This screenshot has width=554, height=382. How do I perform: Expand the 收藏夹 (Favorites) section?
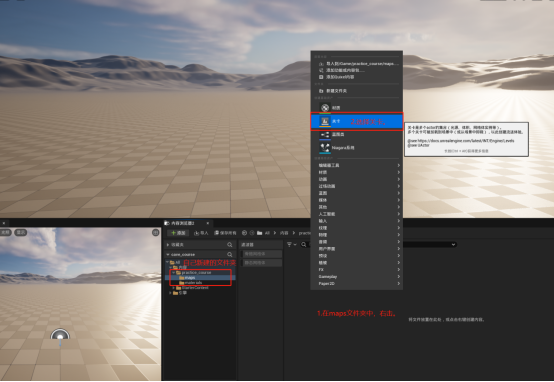[x=168, y=245]
